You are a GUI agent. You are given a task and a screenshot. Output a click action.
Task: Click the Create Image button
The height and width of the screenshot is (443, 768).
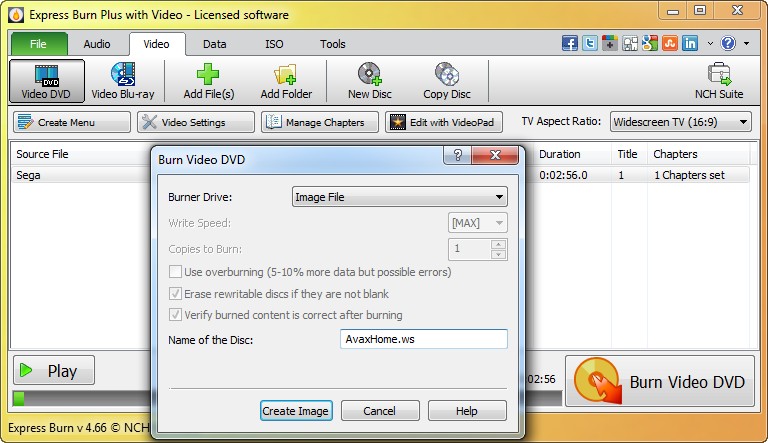(x=296, y=411)
